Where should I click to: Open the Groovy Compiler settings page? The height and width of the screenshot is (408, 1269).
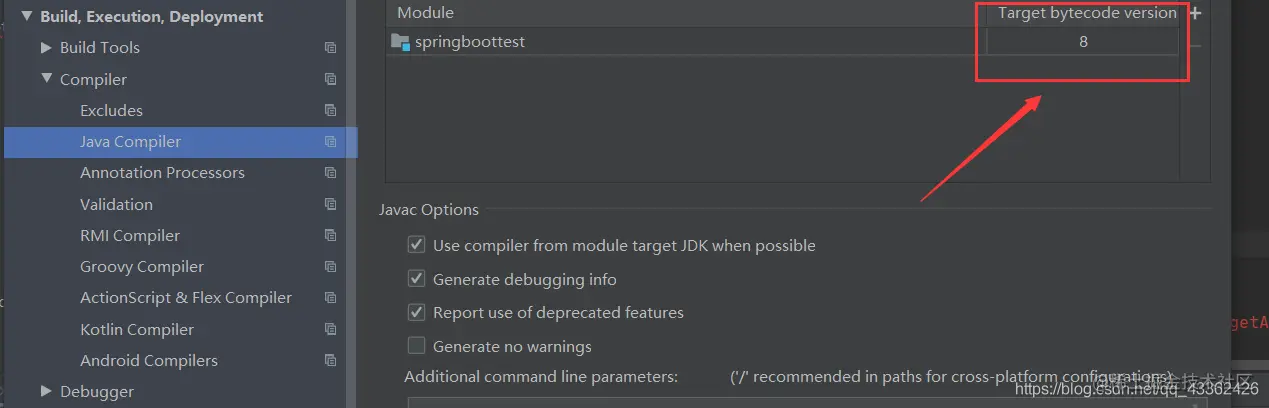coord(142,267)
